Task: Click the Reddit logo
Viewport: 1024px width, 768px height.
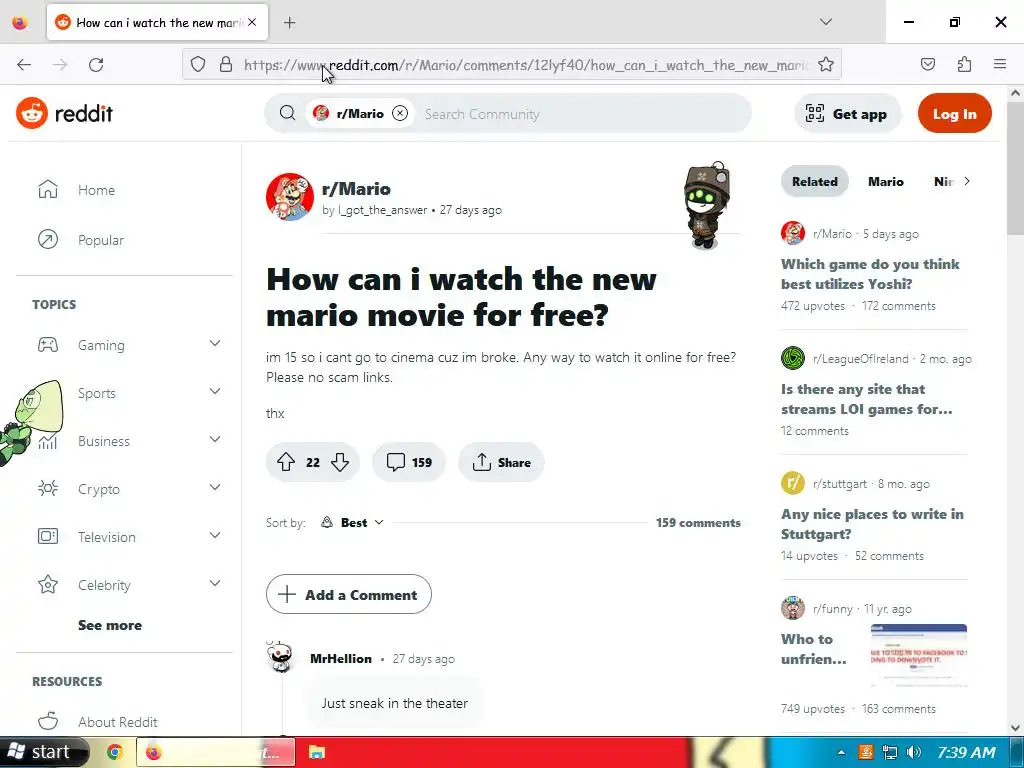Action: click(x=64, y=113)
